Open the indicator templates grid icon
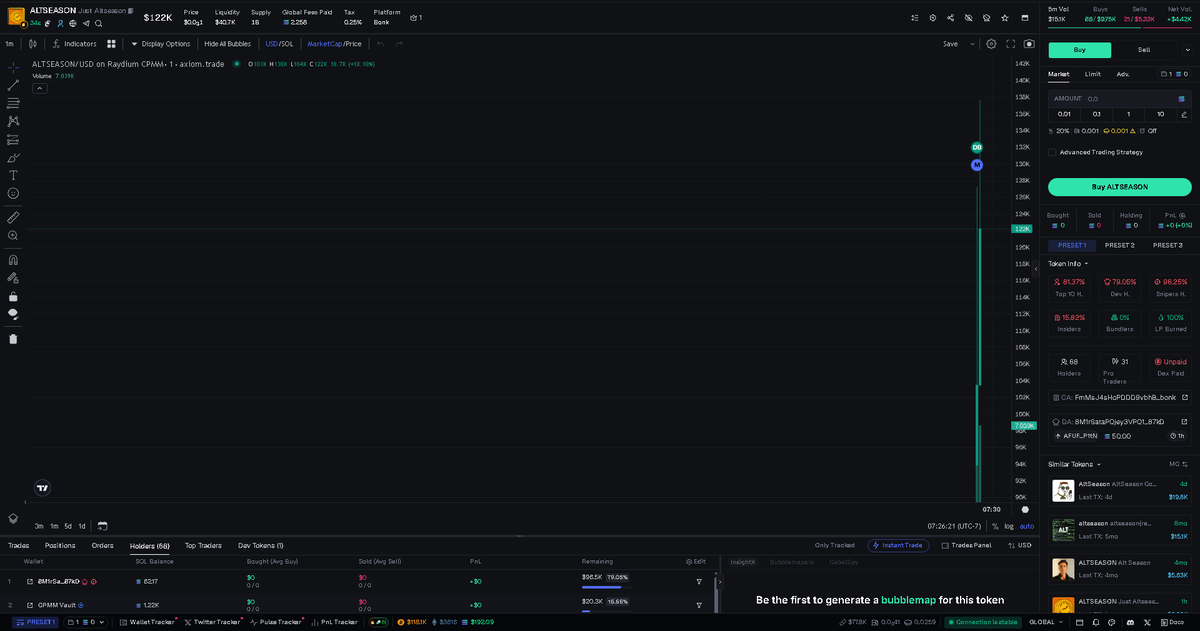The height and width of the screenshot is (631, 1200). tap(111, 44)
